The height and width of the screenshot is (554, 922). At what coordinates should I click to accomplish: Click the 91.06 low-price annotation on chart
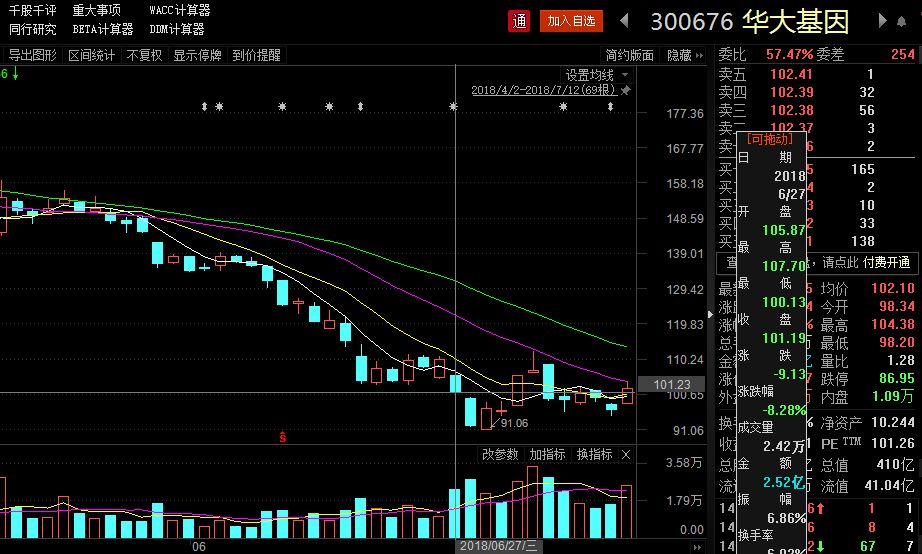click(514, 423)
